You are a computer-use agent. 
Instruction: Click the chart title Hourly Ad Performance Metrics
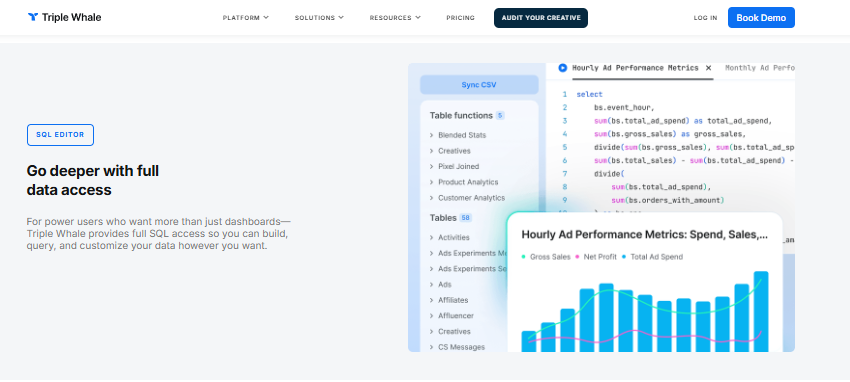[645, 235]
